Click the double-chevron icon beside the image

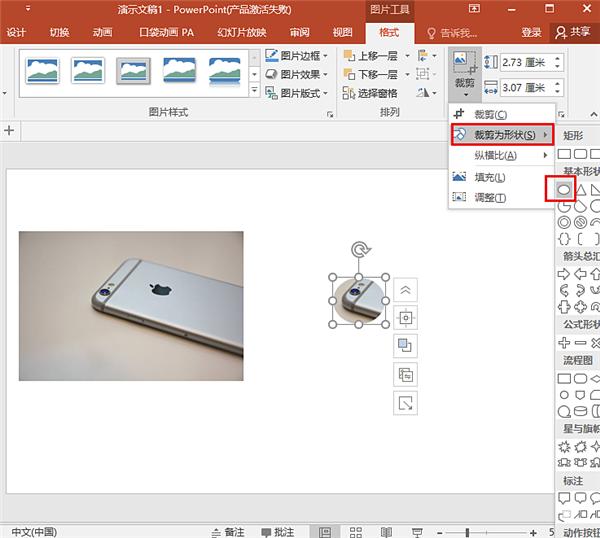pos(405,289)
